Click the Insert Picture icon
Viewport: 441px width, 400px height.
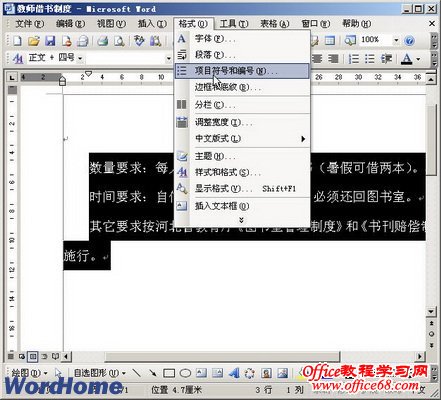(x=282, y=373)
